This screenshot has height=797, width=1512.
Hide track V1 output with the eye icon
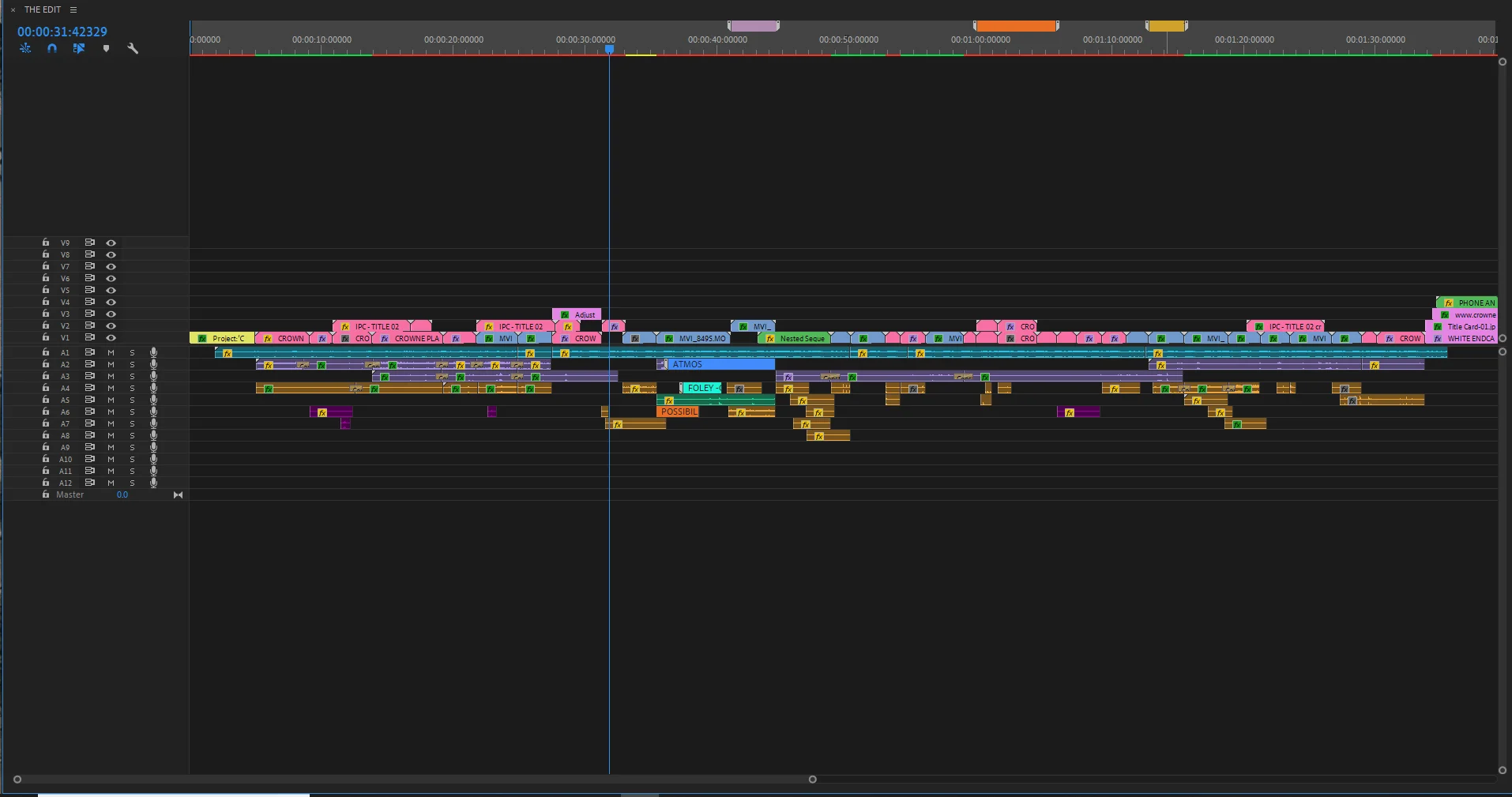111,338
